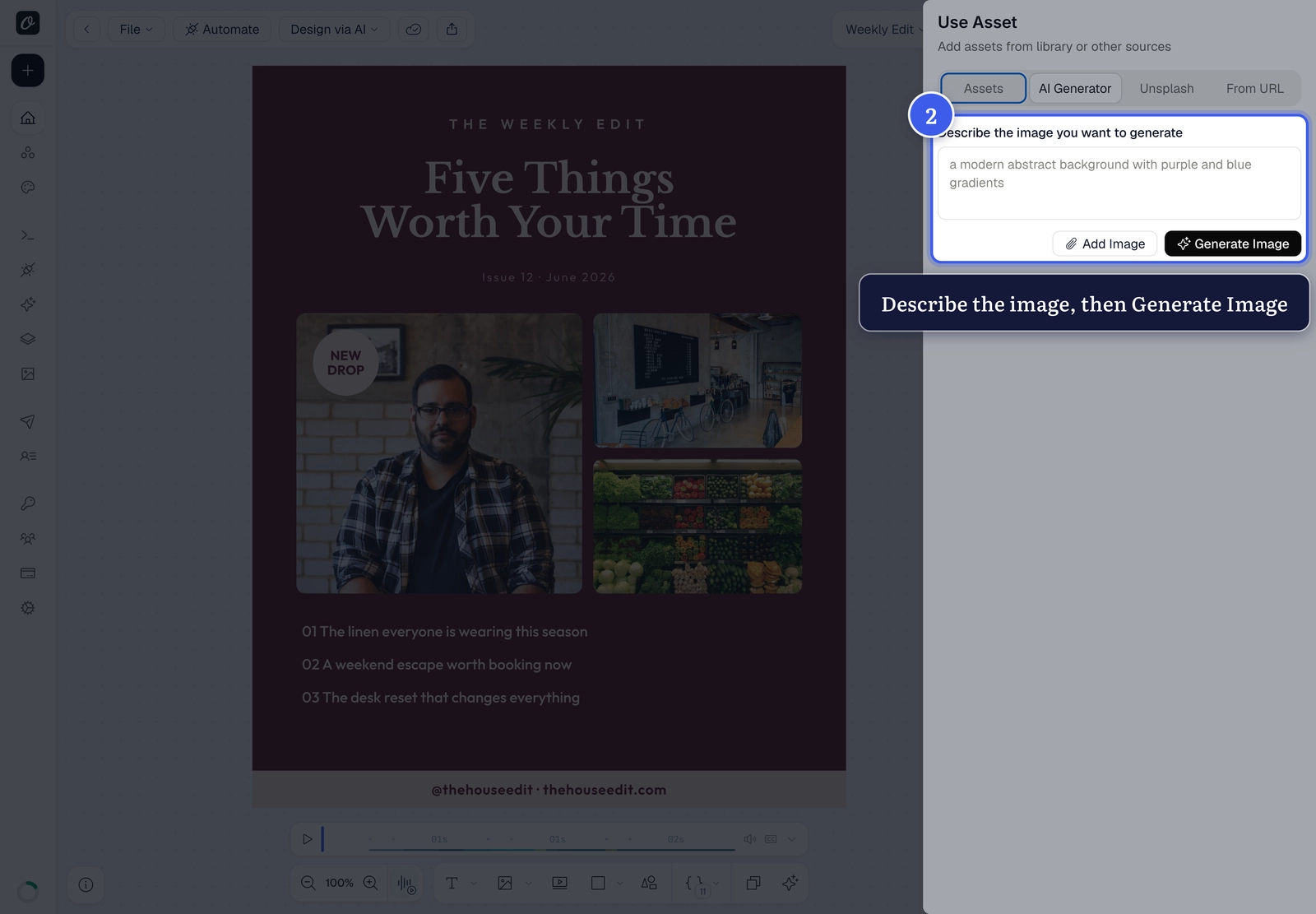Image resolution: width=1316 pixels, height=914 pixels.
Task: Expand the Text tool options arrow
Action: (474, 884)
